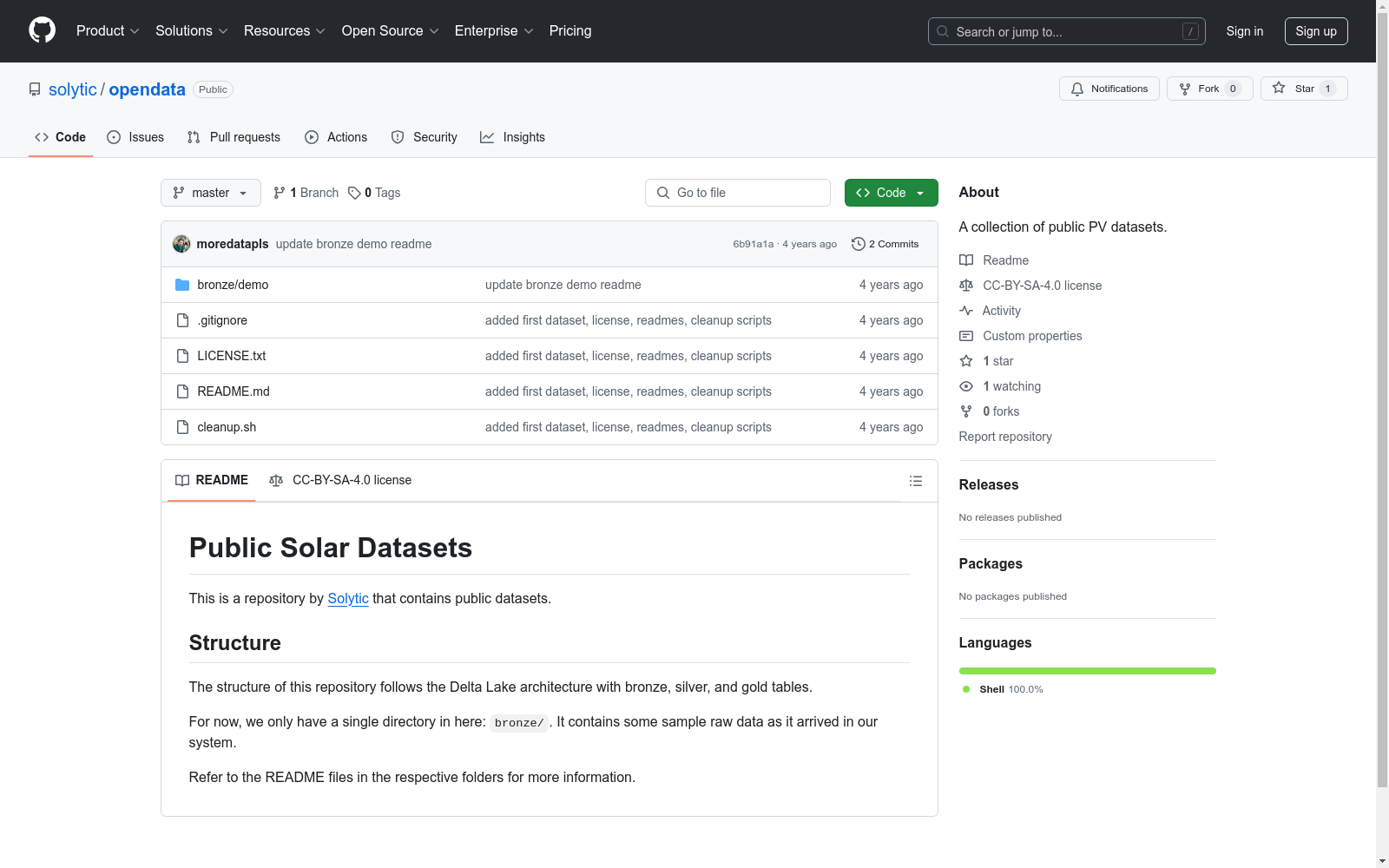Switch to the README tab
This screenshot has width=1389, height=868.
click(212, 480)
